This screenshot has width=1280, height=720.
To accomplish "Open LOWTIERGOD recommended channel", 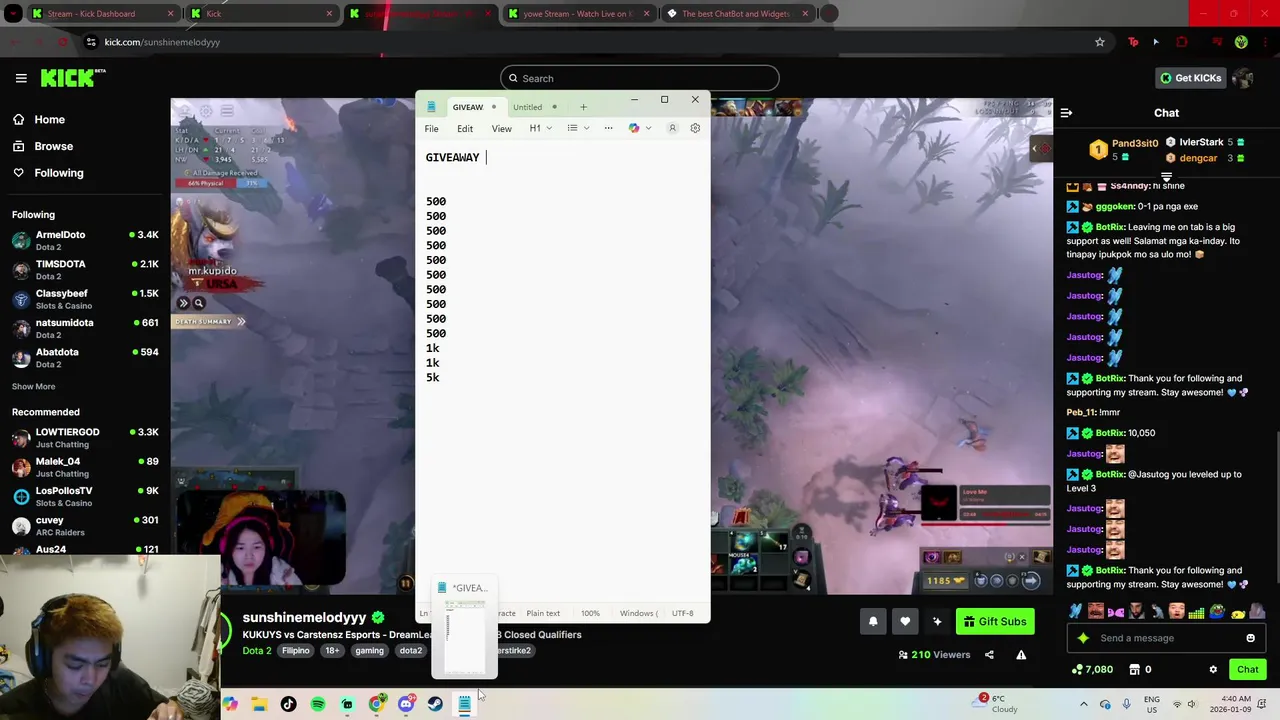I will pos(85,437).
